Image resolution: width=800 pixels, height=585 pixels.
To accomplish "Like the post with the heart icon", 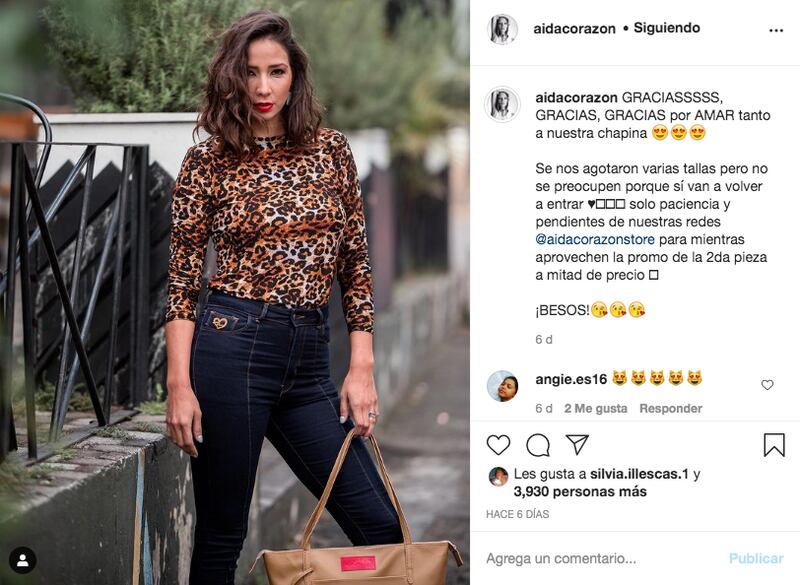I will click(x=498, y=445).
